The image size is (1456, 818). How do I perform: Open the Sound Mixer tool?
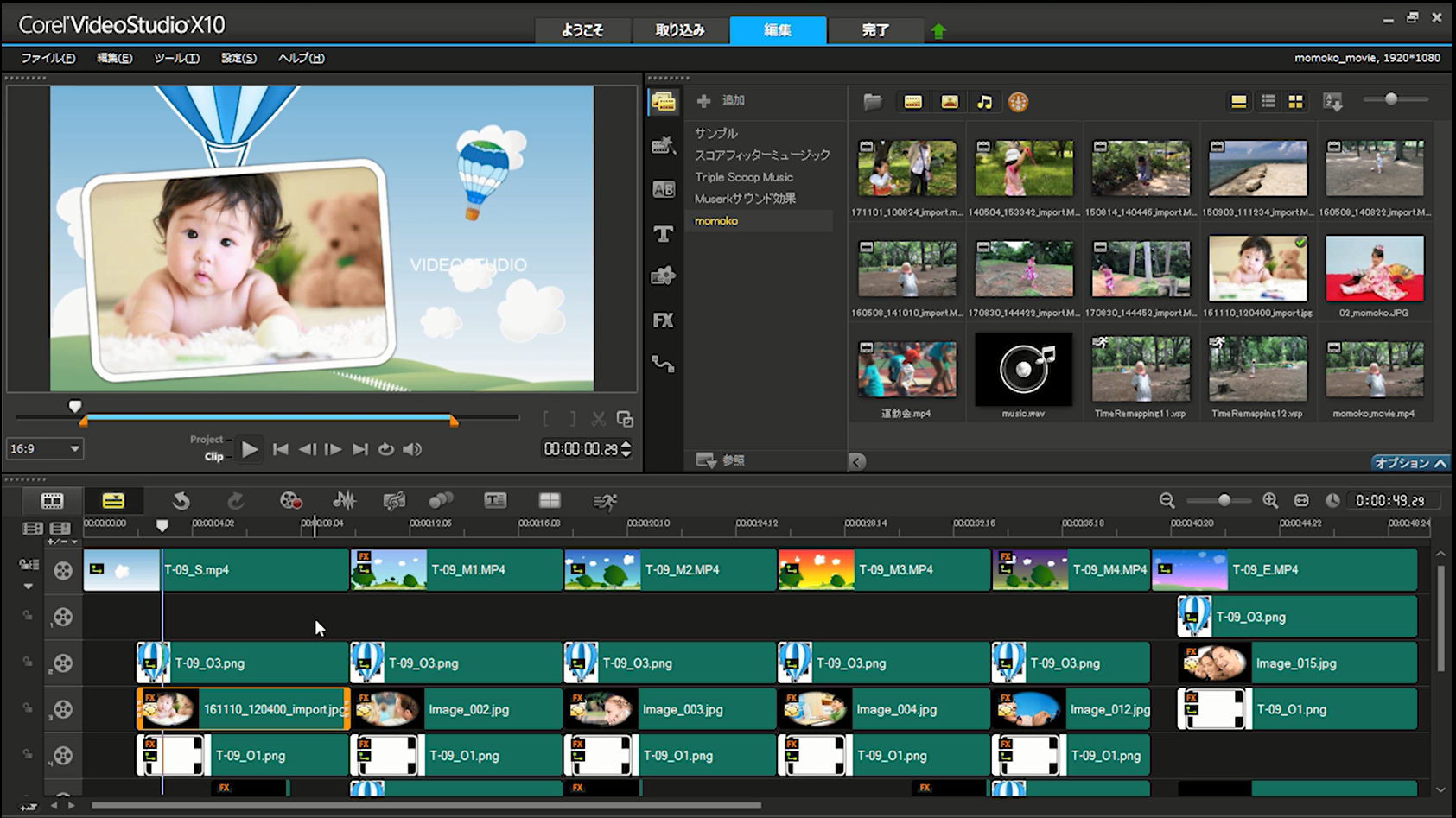[x=344, y=501]
